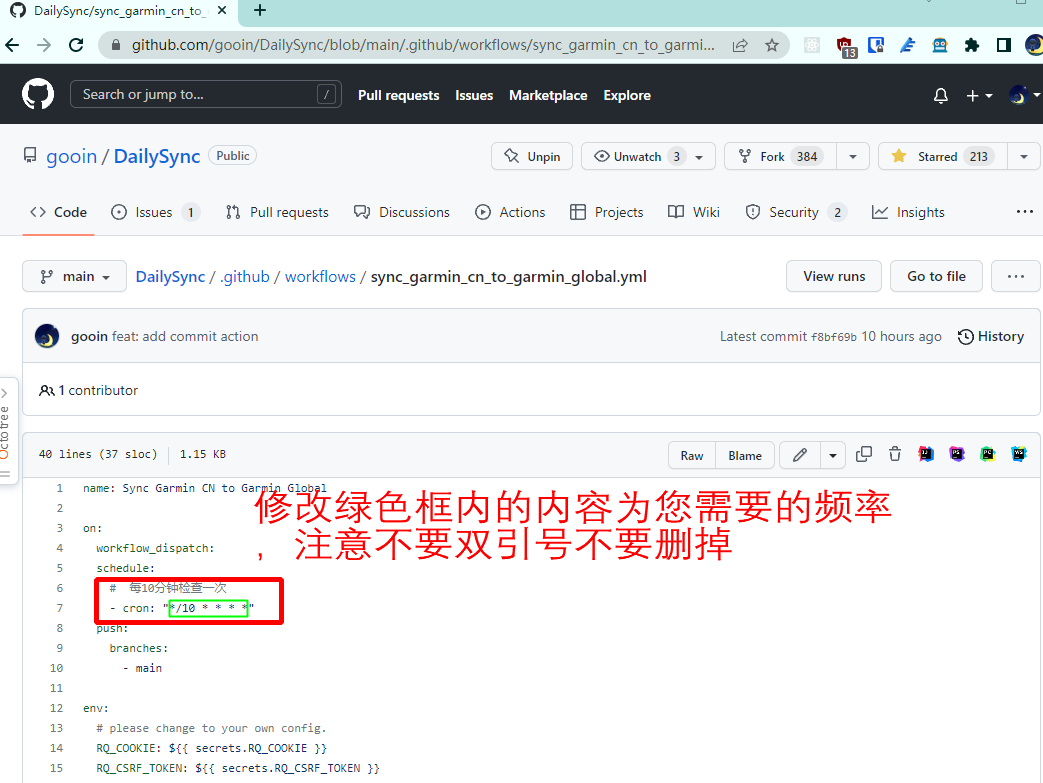Open the Security tab
The width and height of the screenshot is (1043, 783).
point(796,212)
